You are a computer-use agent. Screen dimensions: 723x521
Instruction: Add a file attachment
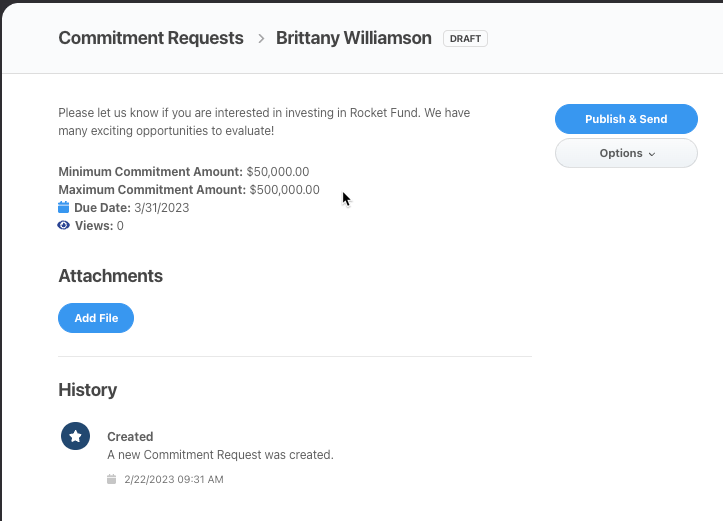96,318
